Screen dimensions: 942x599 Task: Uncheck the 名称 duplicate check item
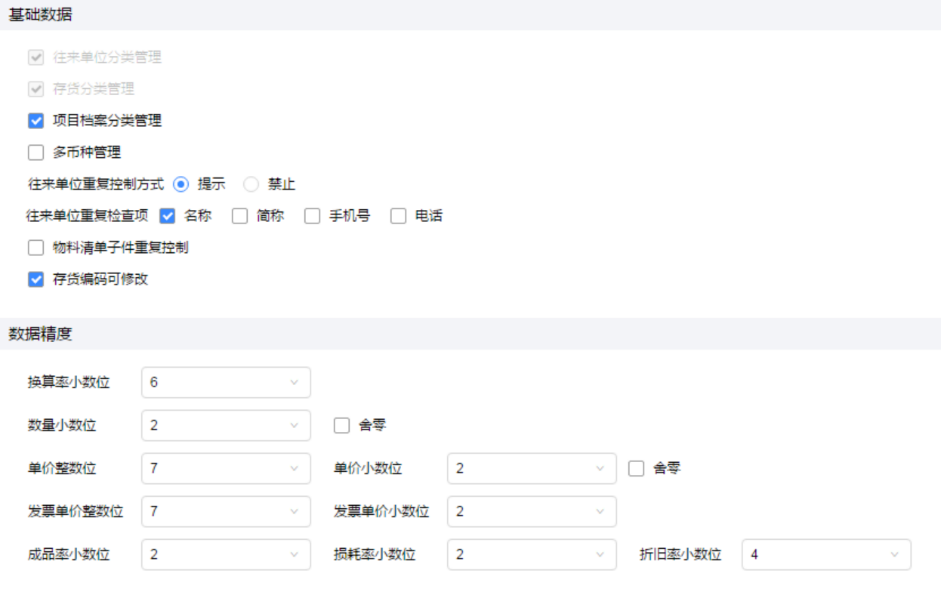pyautogui.click(x=168, y=216)
